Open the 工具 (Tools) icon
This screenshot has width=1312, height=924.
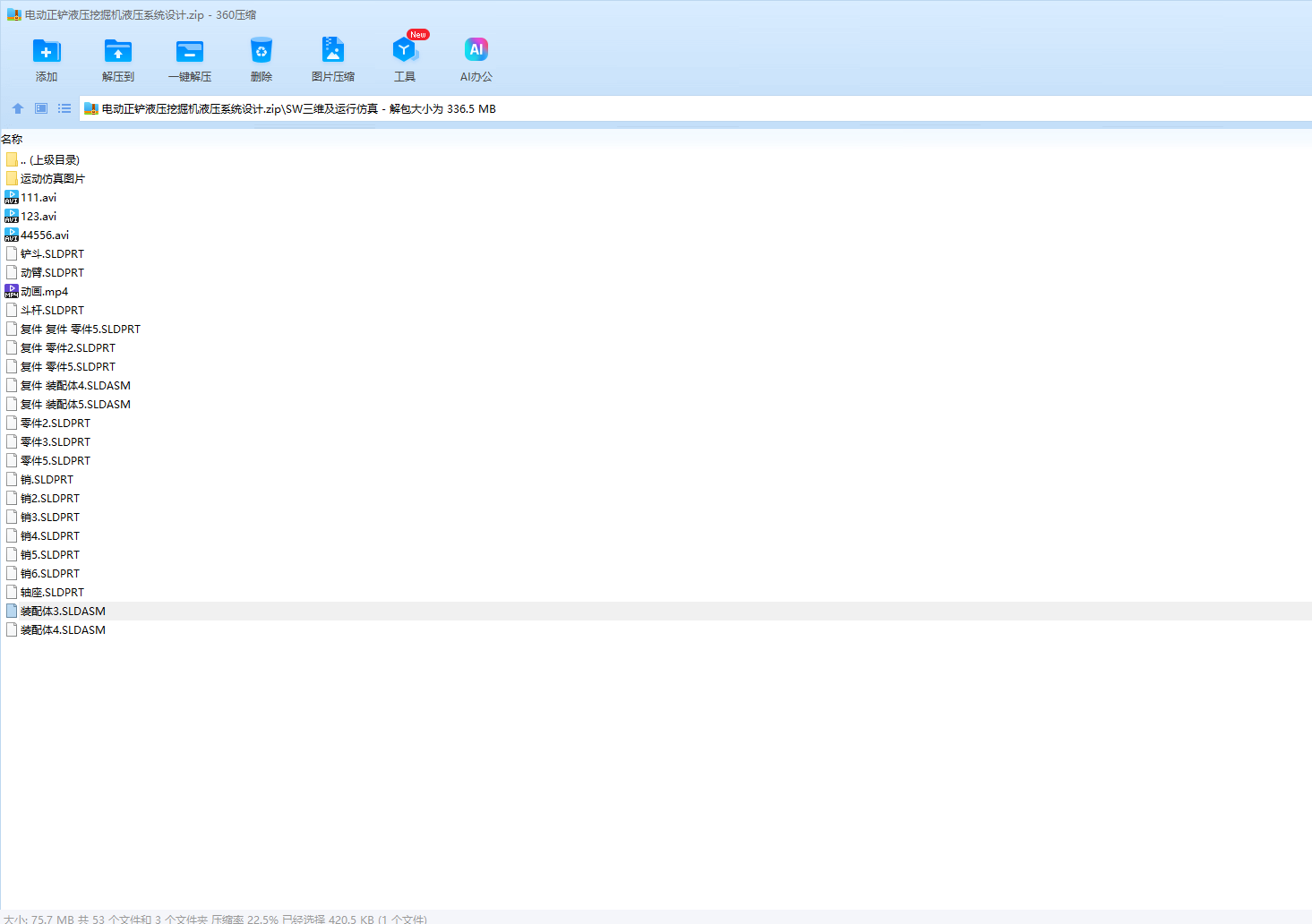pyautogui.click(x=405, y=51)
